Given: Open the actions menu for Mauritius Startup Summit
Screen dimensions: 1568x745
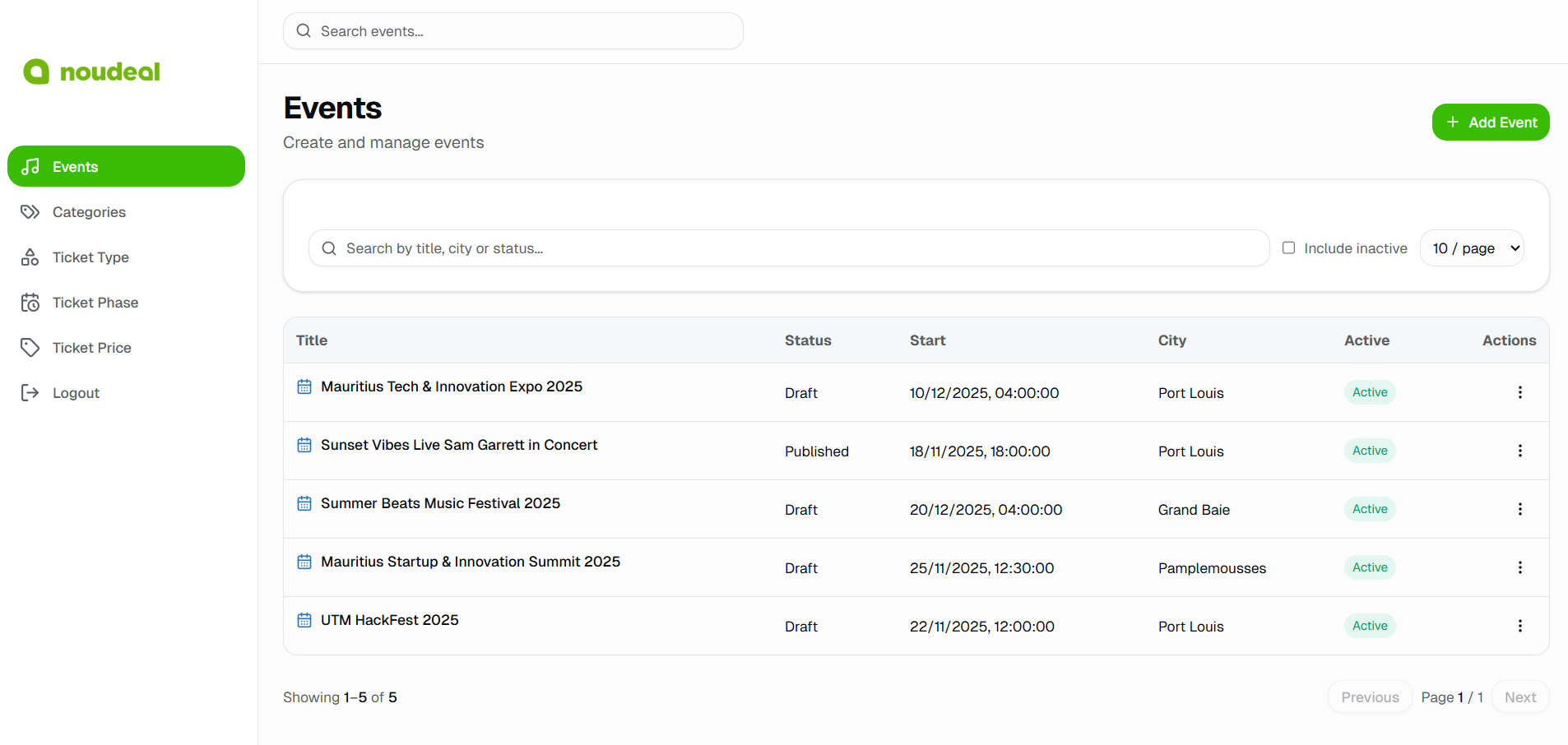Looking at the screenshot, I should click(x=1519, y=567).
